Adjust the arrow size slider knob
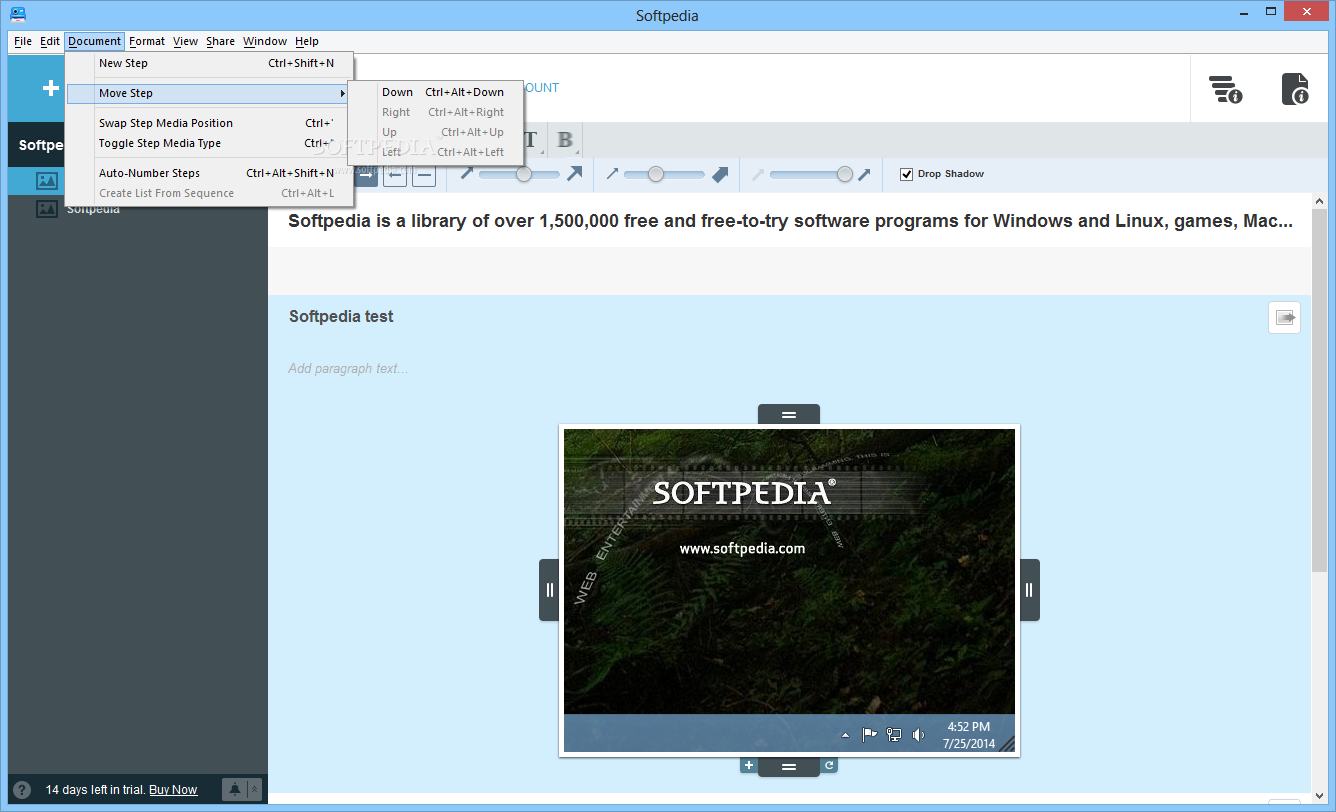1336x812 pixels. click(x=523, y=174)
